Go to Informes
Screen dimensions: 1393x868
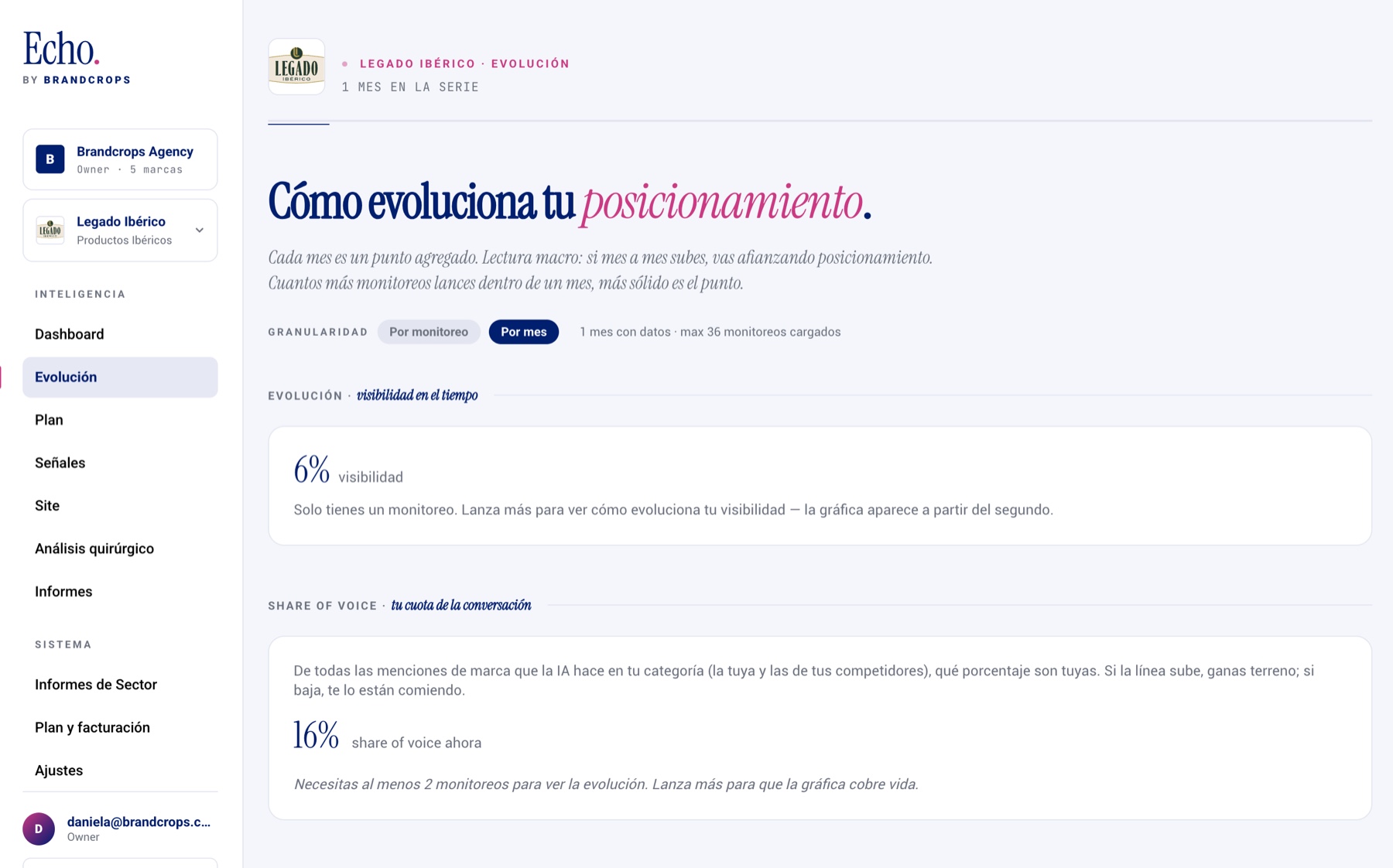120,591
